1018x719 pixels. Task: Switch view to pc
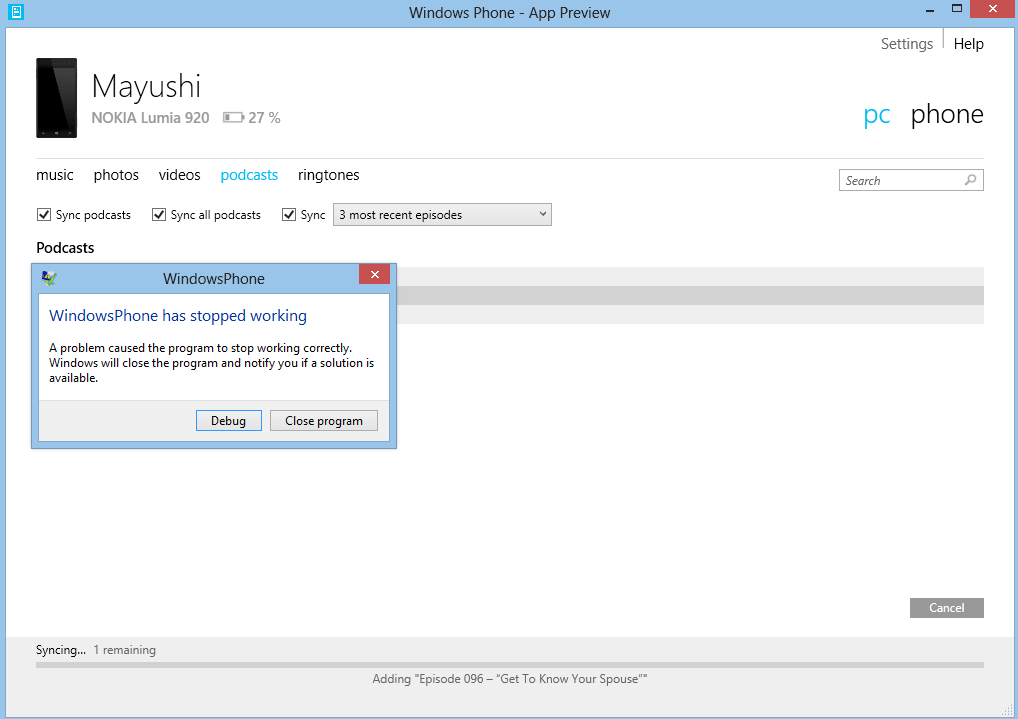[x=876, y=114]
